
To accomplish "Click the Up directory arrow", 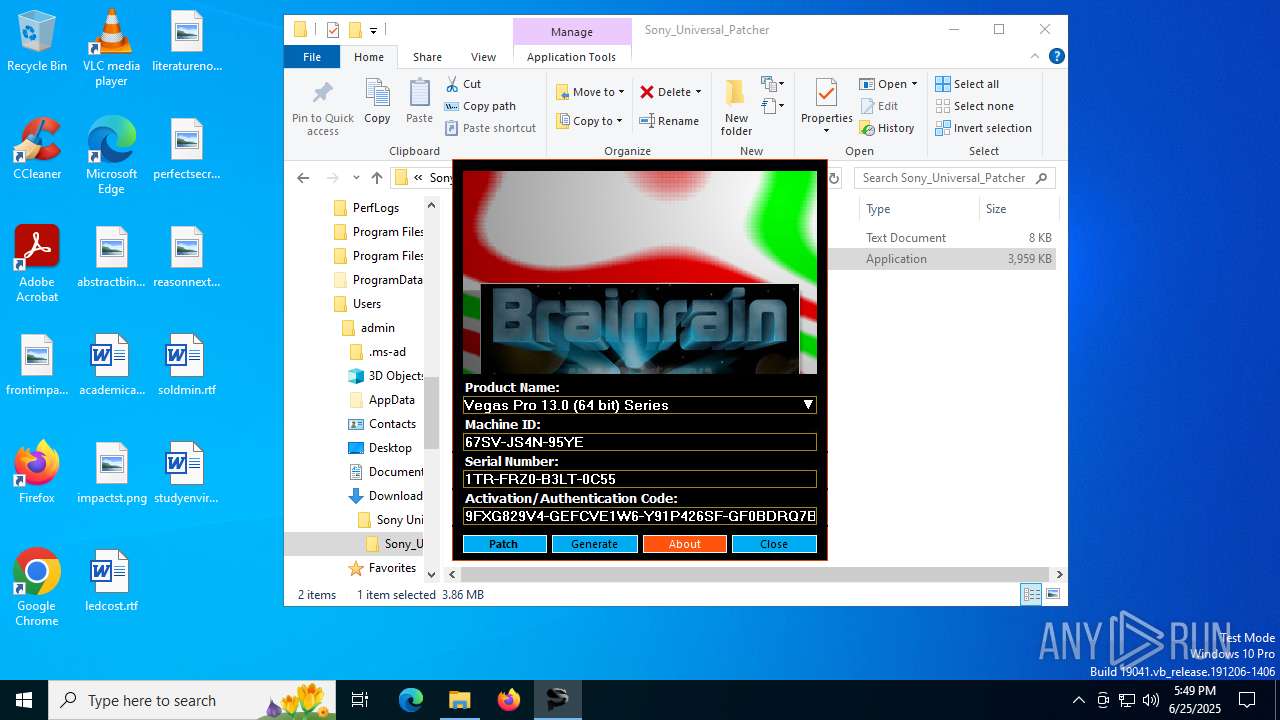I will [x=377, y=178].
